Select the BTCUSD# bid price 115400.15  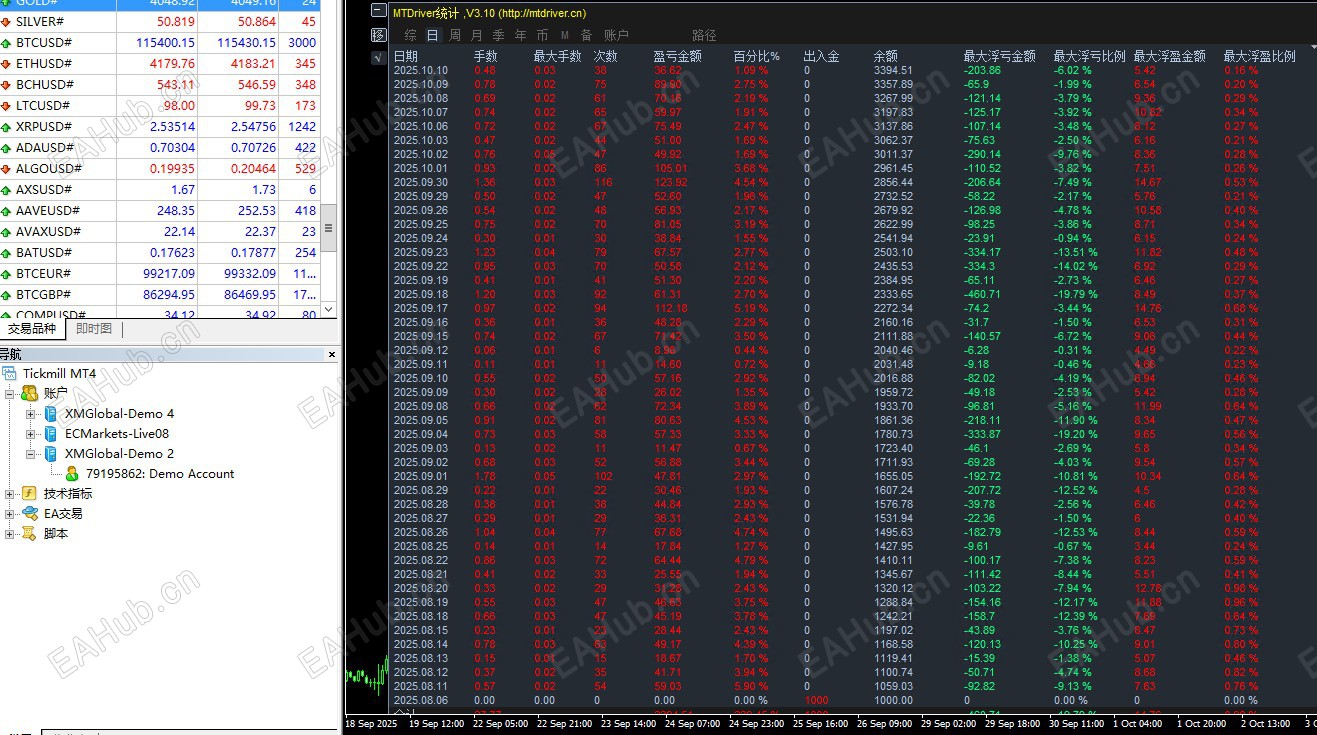click(165, 43)
